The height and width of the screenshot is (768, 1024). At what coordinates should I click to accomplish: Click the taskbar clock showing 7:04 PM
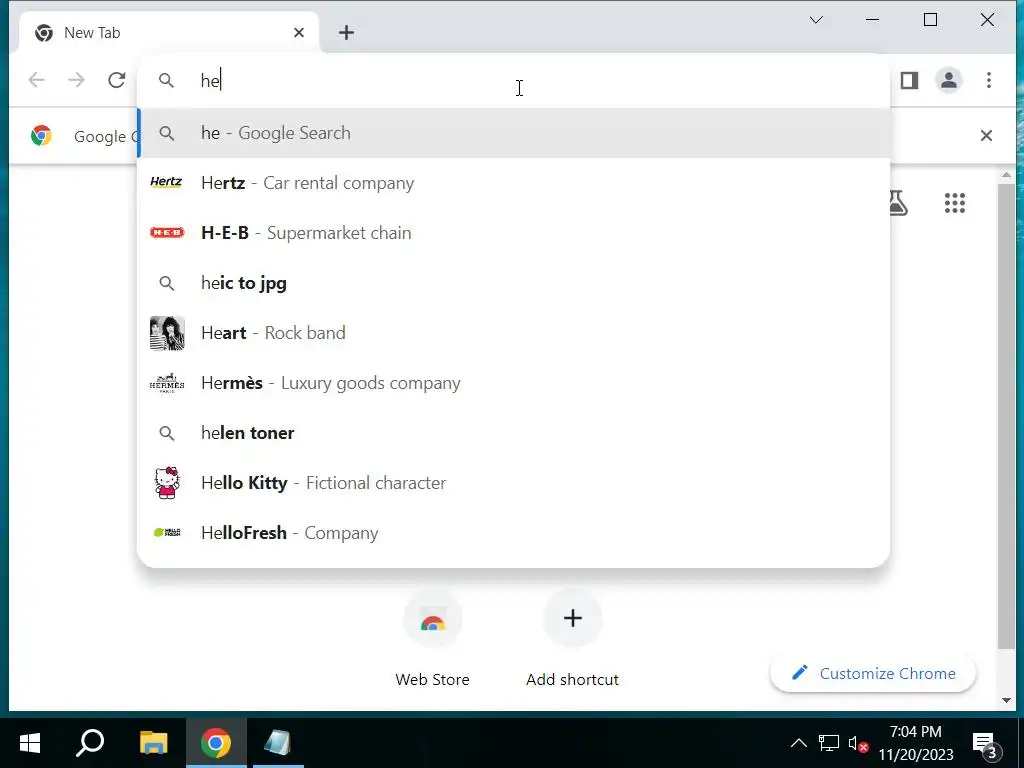tap(916, 743)
